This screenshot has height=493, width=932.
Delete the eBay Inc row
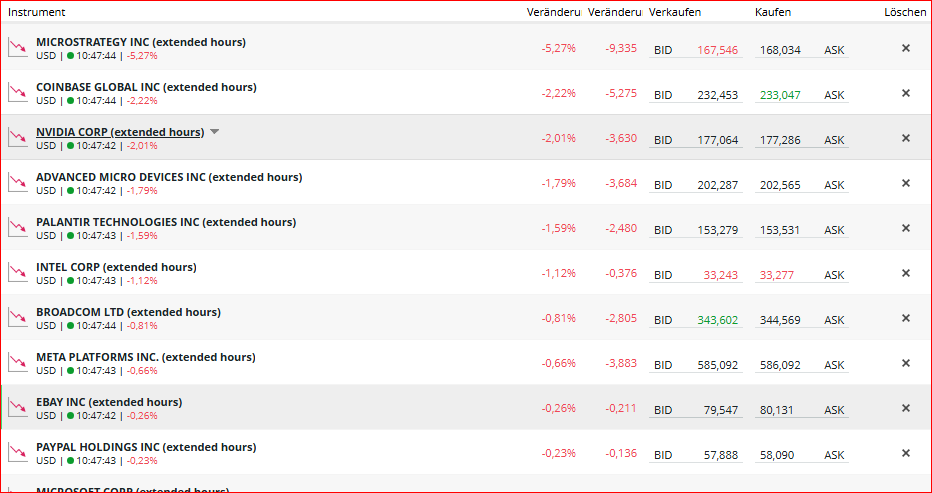[906, 408]
